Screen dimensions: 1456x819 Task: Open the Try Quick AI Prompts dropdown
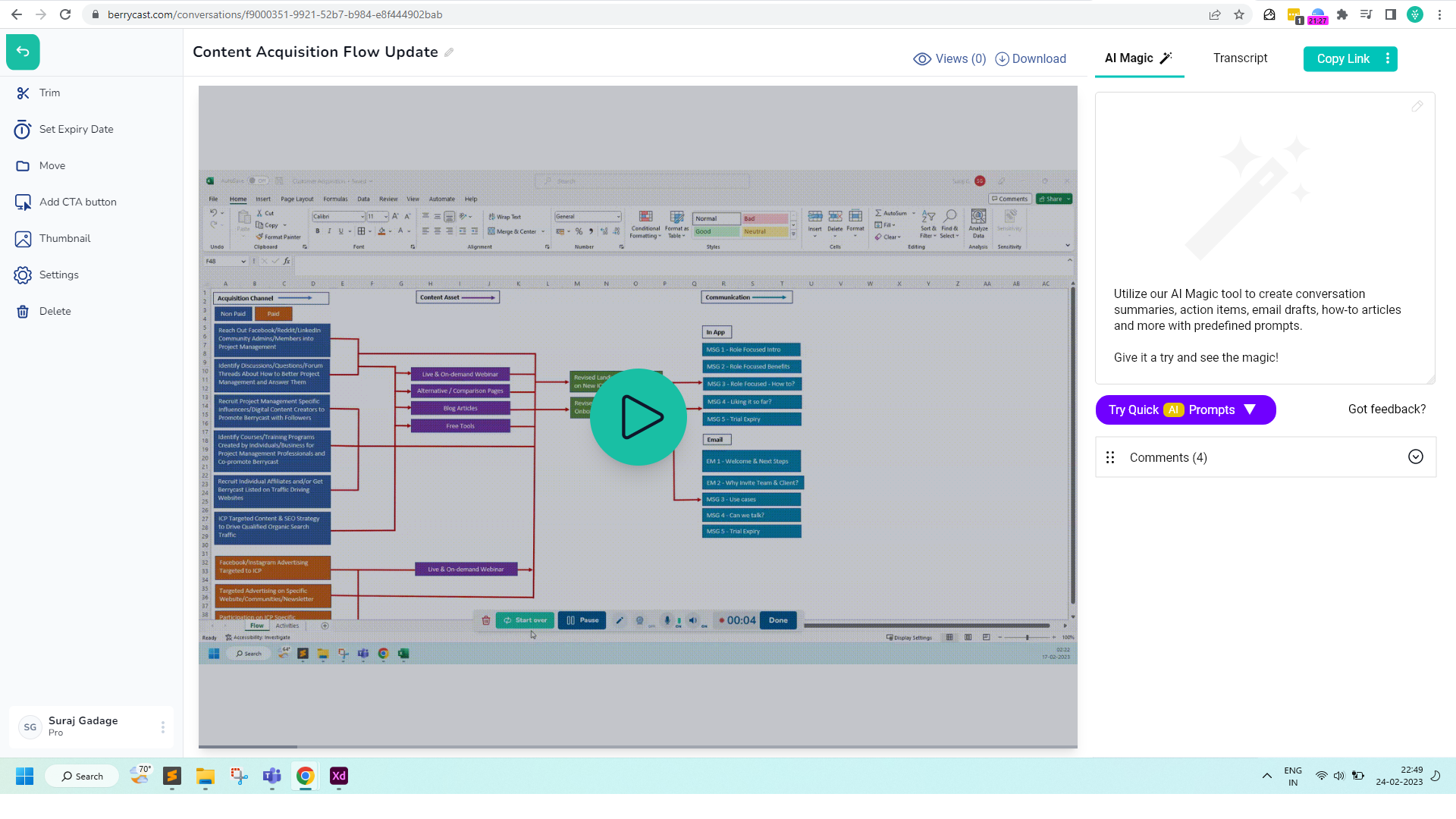[x=1185, y=410]
